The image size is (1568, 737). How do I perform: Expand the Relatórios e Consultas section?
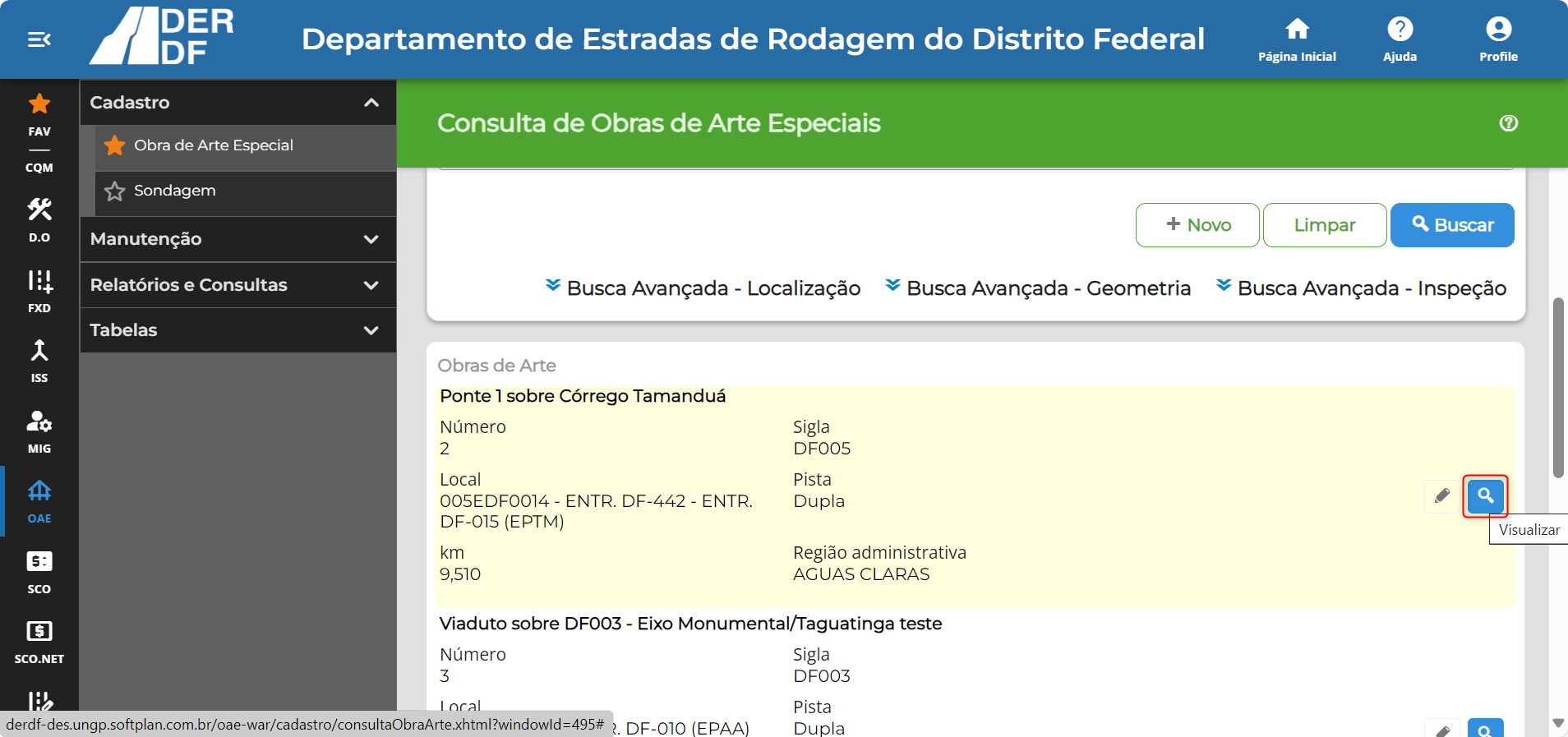tap(238, 285)
